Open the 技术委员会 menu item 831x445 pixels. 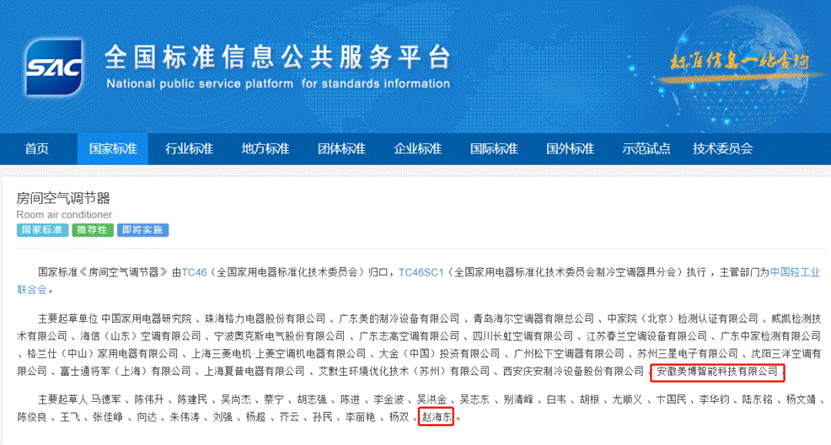coord(722,149)
